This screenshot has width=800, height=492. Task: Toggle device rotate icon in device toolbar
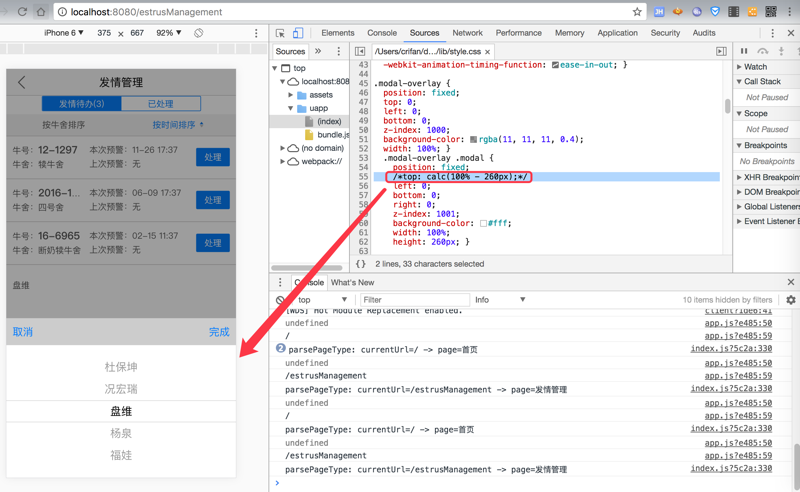(198, 33)
